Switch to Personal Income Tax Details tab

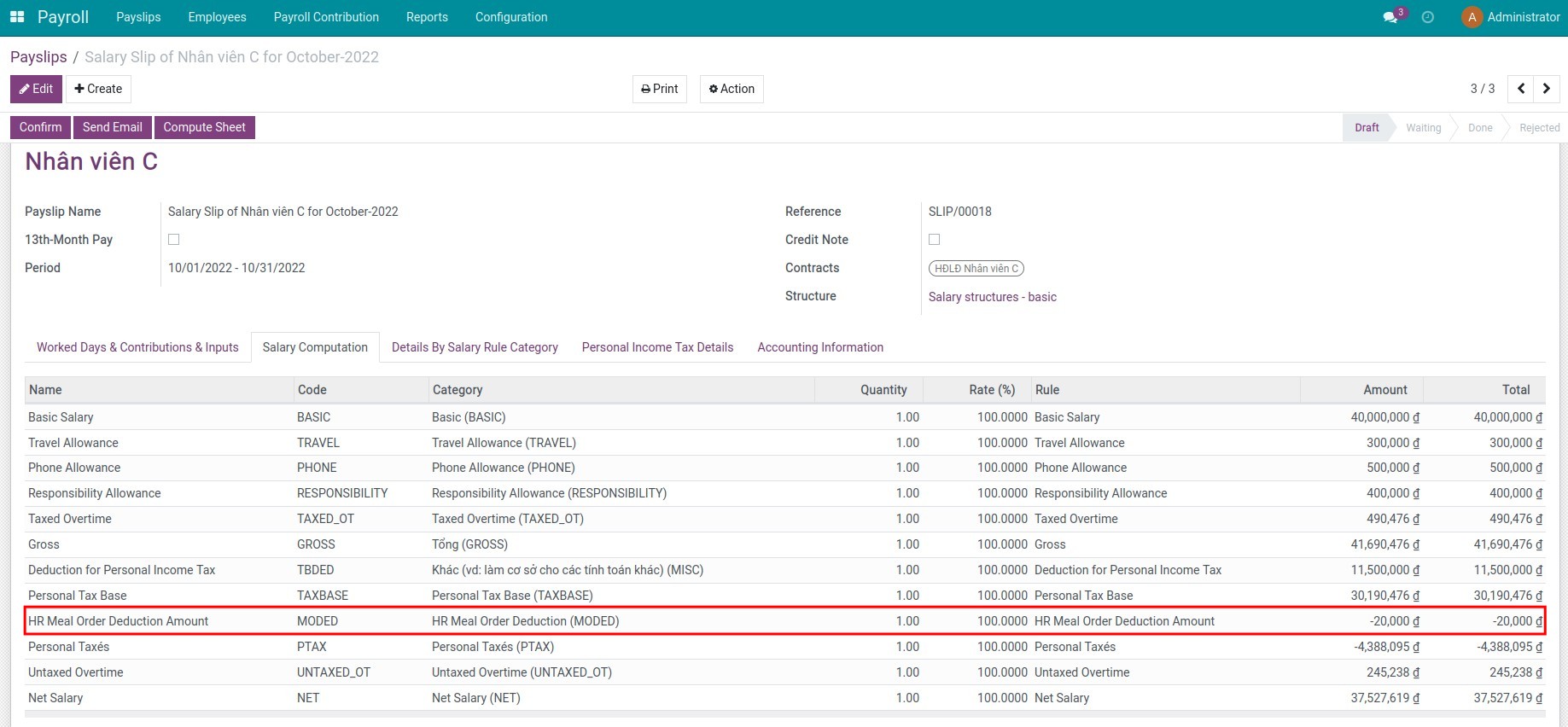coord(657,347)
